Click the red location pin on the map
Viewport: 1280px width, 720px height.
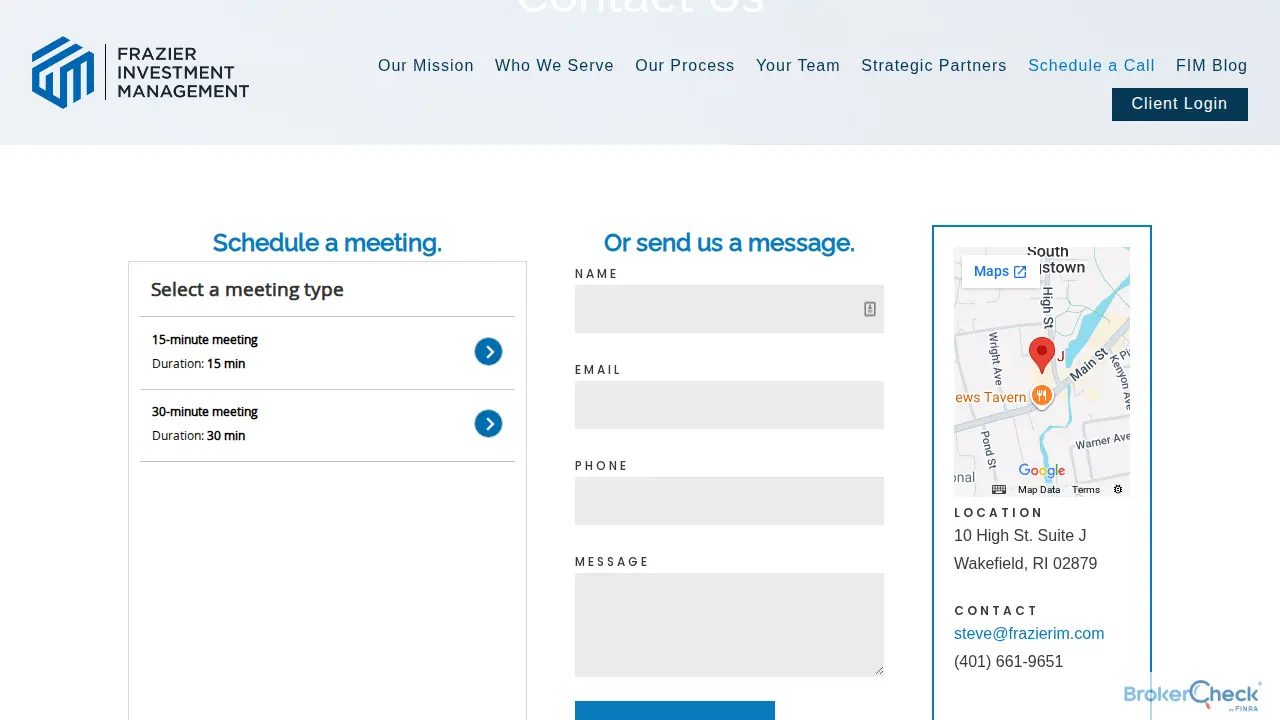1042,355
